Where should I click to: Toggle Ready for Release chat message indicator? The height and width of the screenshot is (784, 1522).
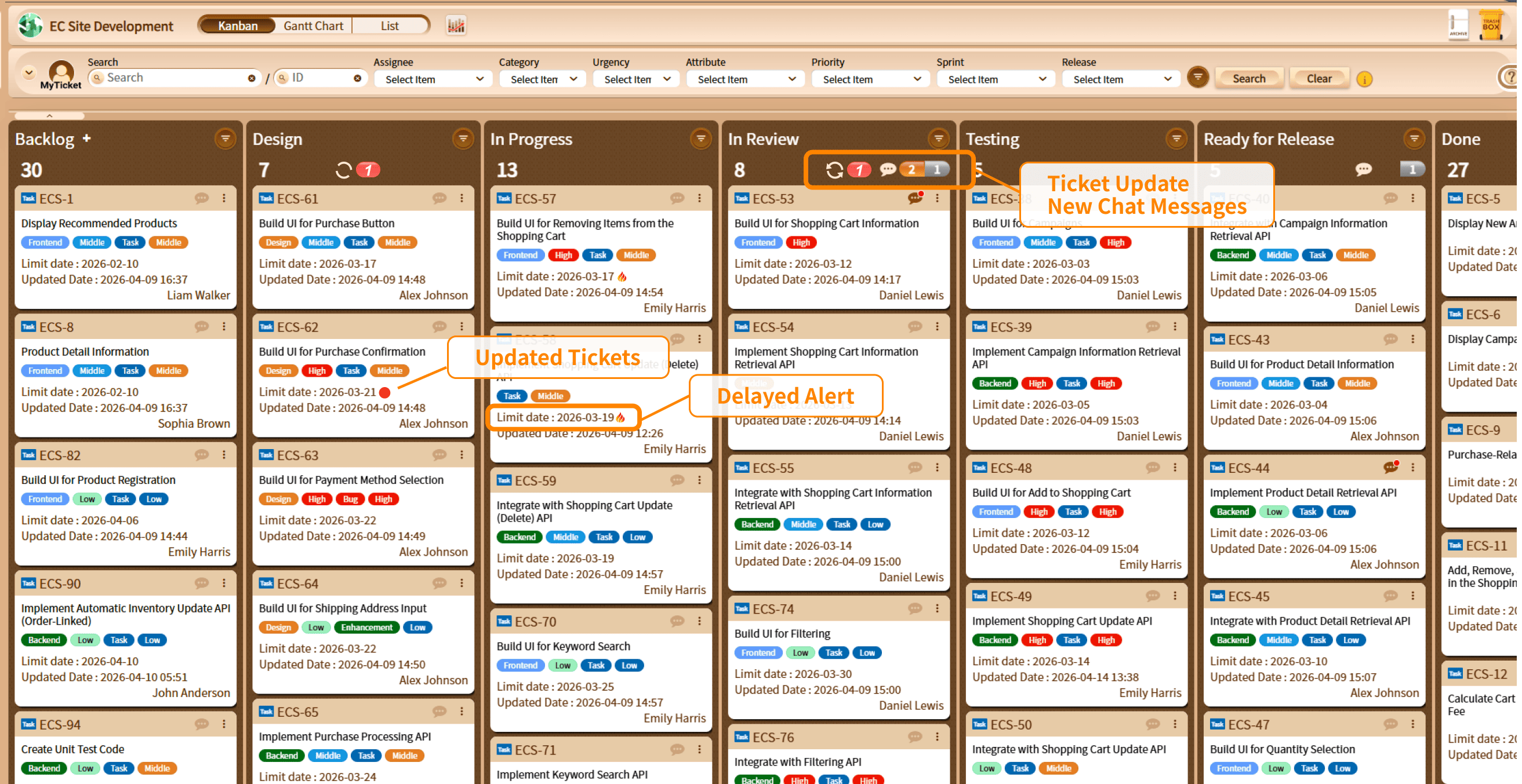tap(1363, 170)
